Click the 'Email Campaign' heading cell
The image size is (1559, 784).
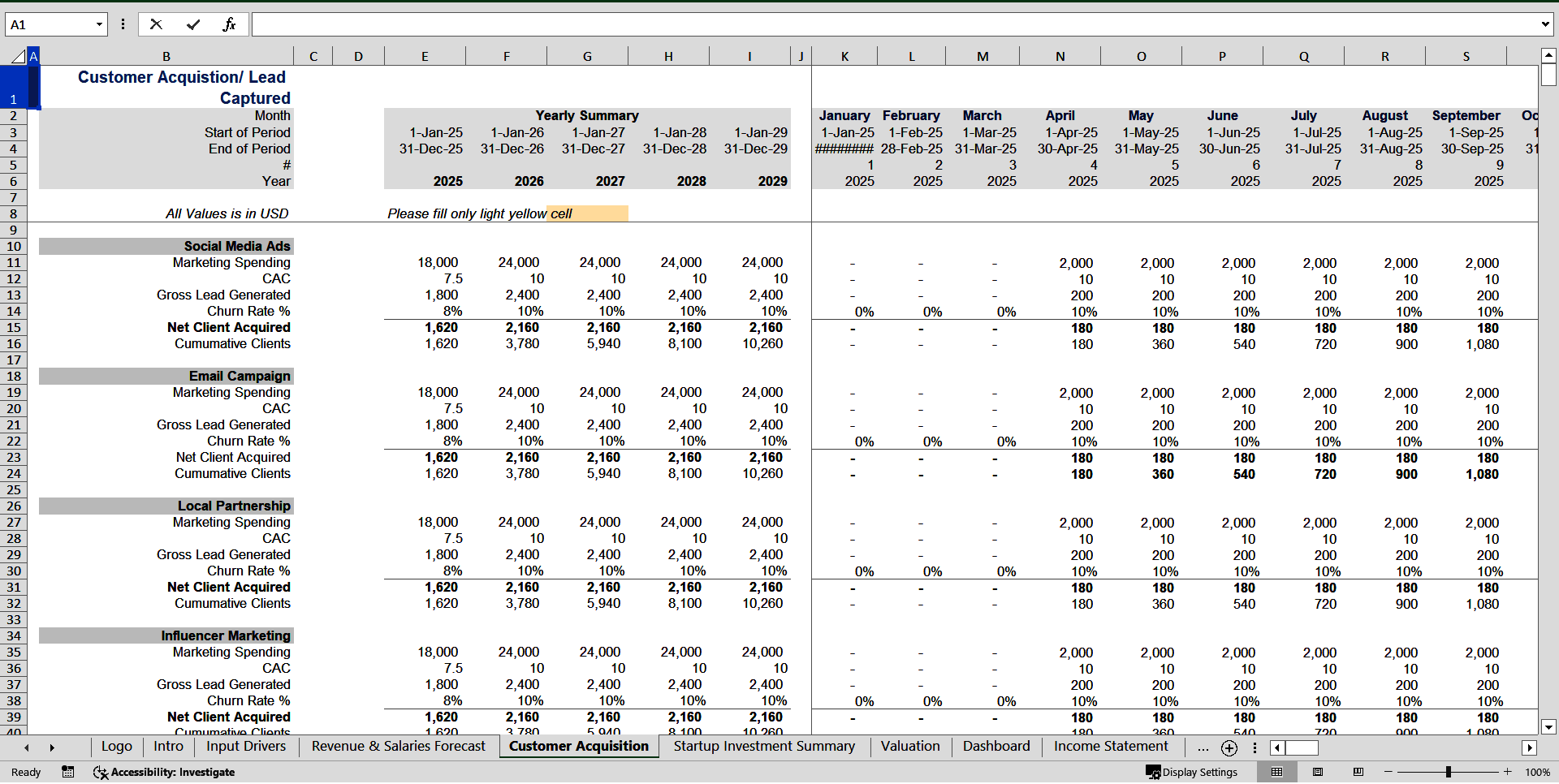click(x=166, y=376)
